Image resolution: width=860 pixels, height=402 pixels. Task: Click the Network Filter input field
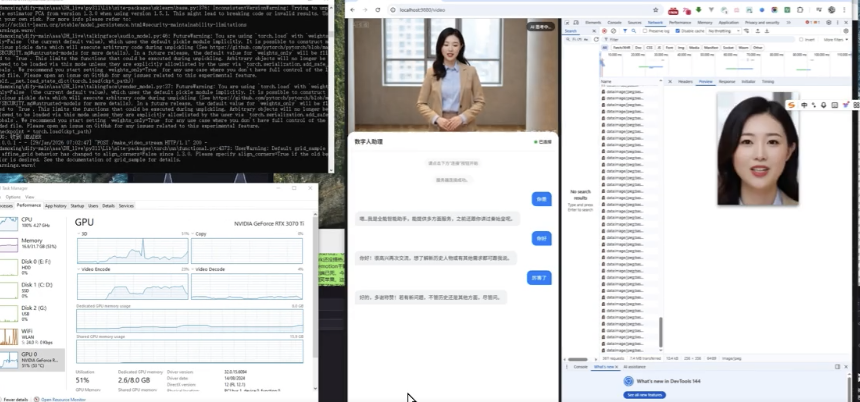coord(699,39)
